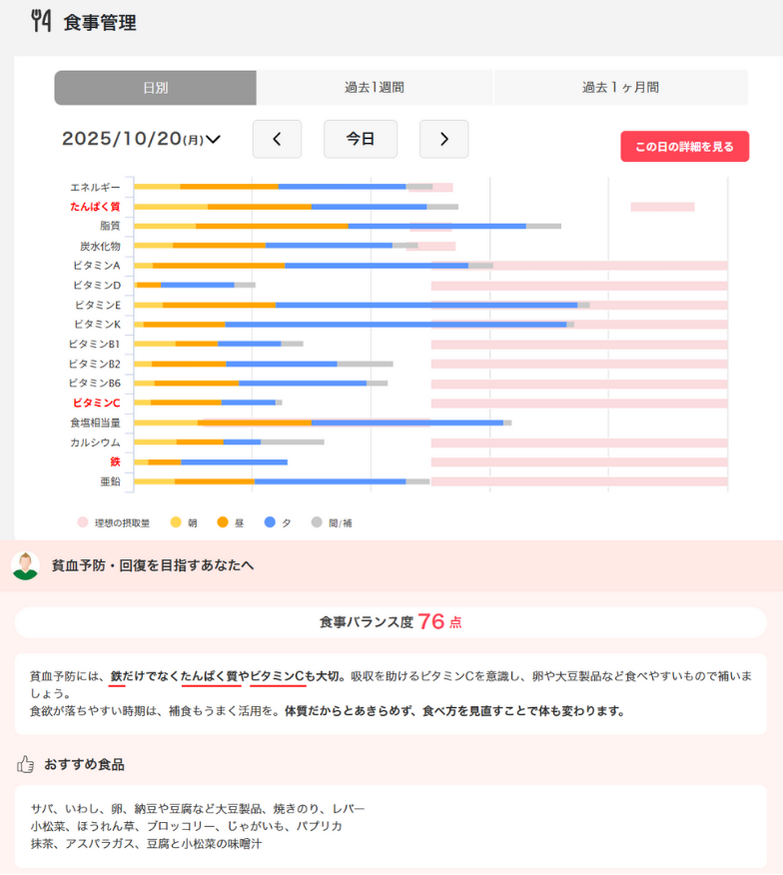
Task: Click the blue 夕 legend dot
Action: (270, 522)
